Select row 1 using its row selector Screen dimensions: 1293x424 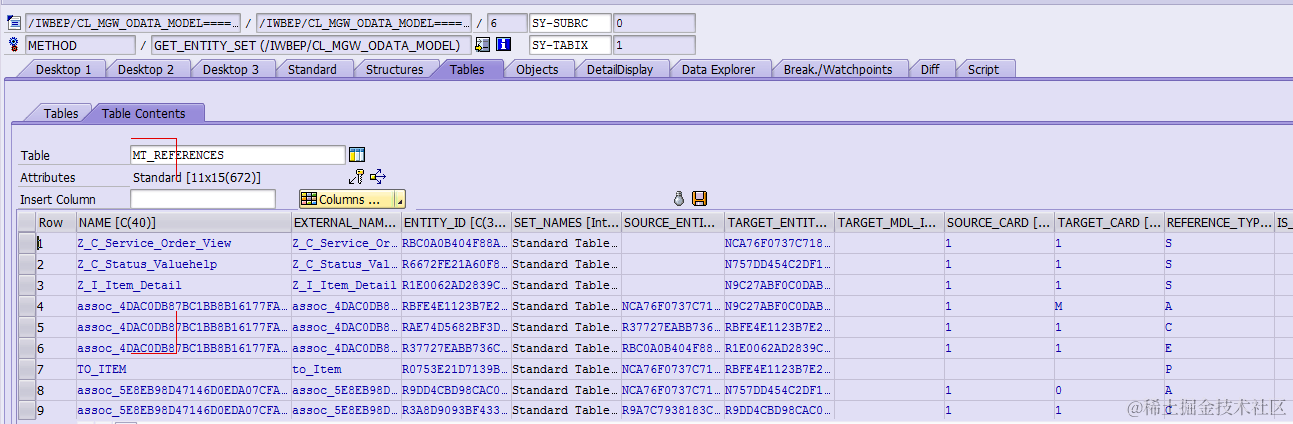(x=27, y=243)
